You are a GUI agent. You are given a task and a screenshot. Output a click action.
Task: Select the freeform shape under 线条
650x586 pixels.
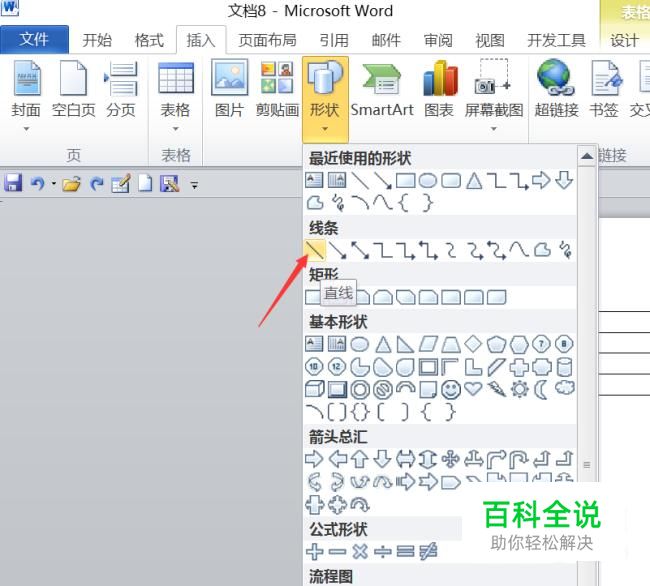(x=542, y=250)
